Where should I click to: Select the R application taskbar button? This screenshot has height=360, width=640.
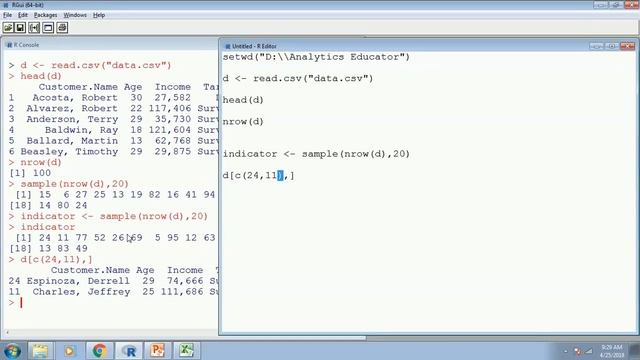point(129,351)
